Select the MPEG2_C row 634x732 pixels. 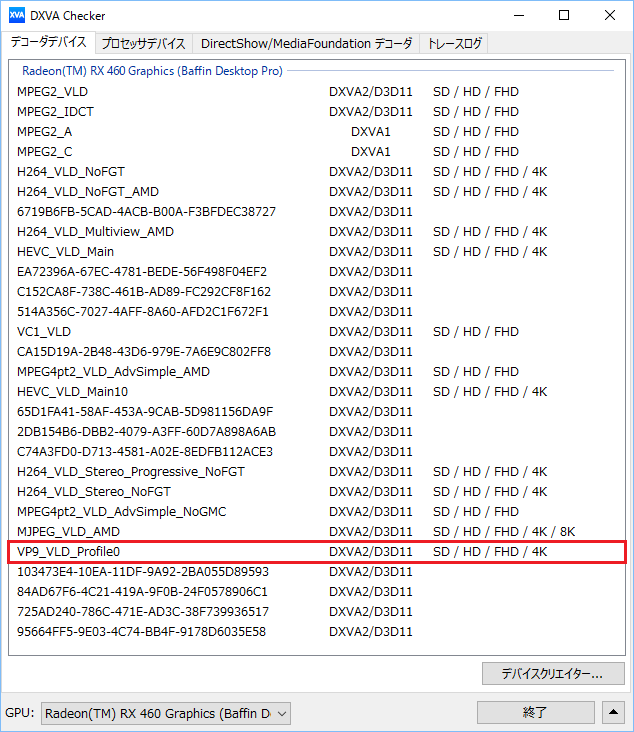click(x=317, y=152)
